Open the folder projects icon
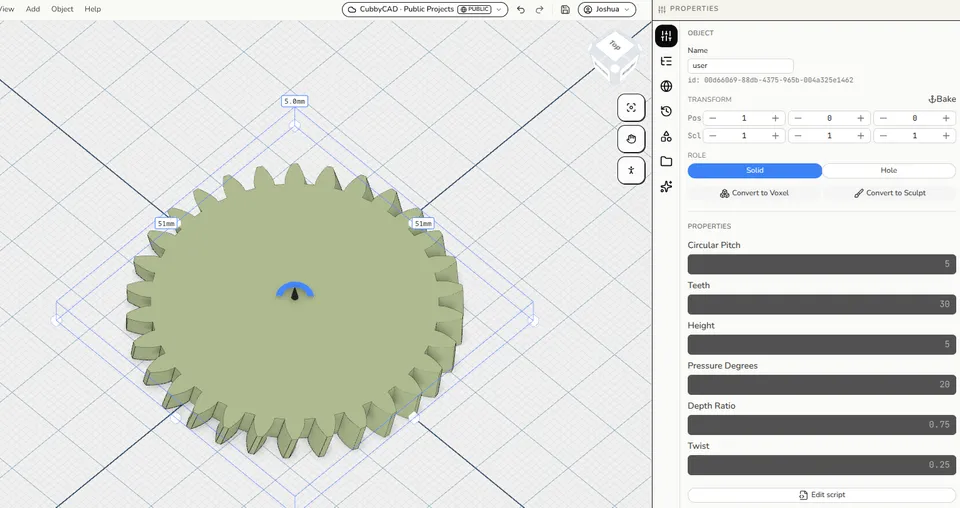 (x=666, y=162)
